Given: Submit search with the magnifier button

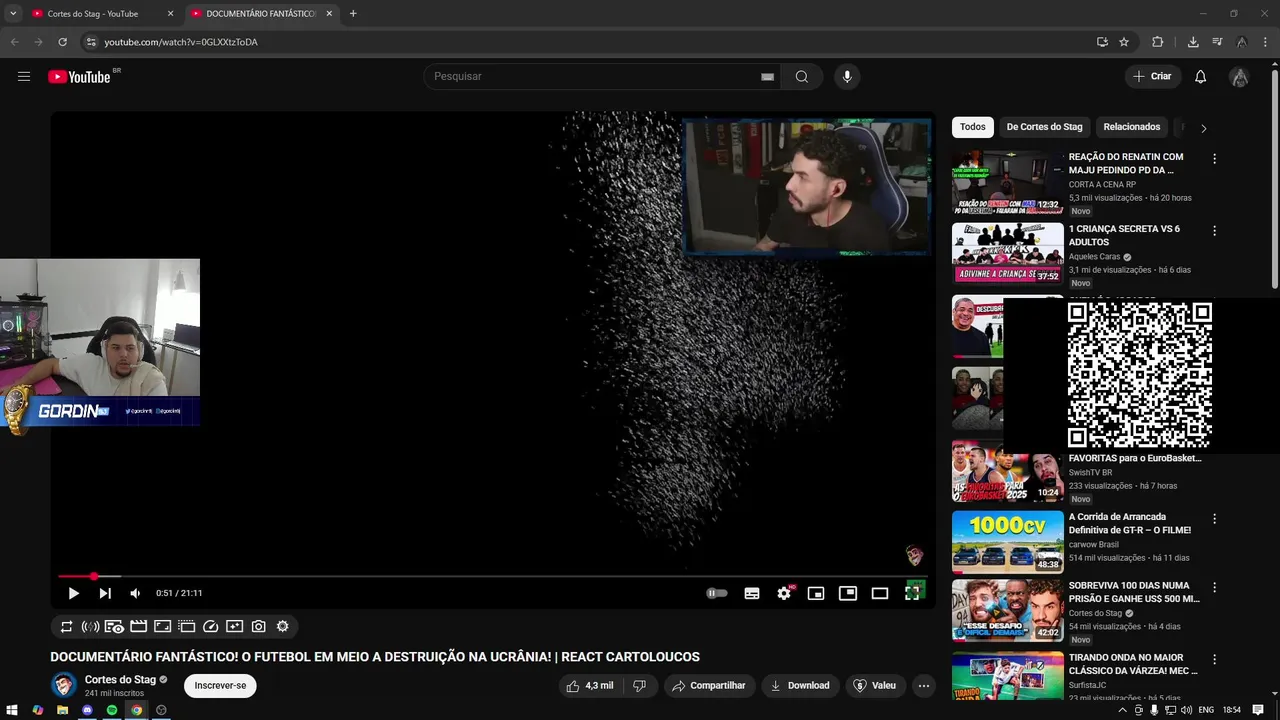Looking at the screenshot, I should click(x=802, y=77).
